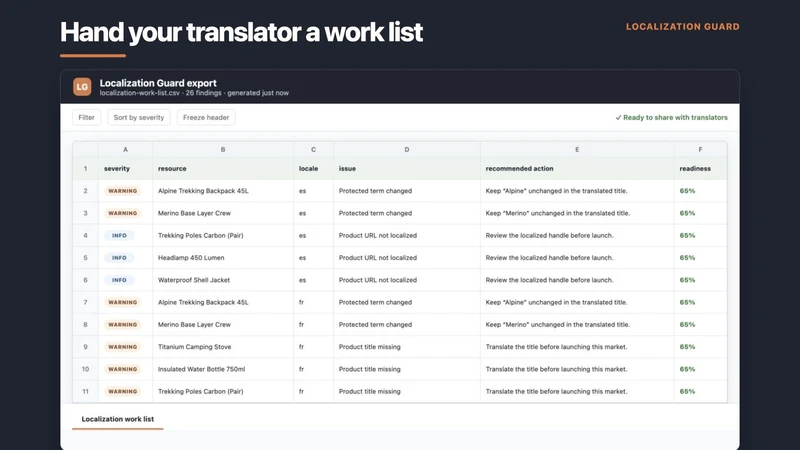Screen dimensions: 800x450
Task: Click LOCALIZATION GUARD brand label
Action: coord(683,27)
